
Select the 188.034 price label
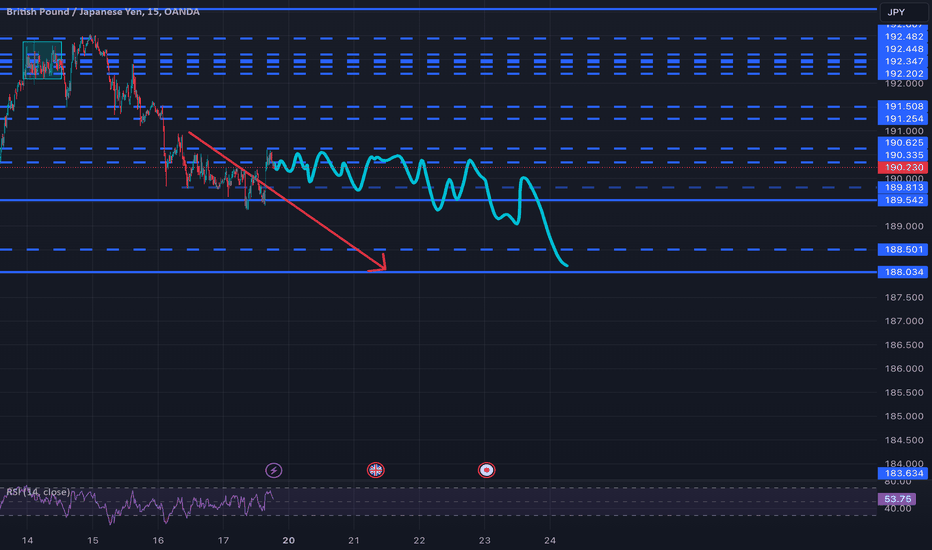coord(903,272)
